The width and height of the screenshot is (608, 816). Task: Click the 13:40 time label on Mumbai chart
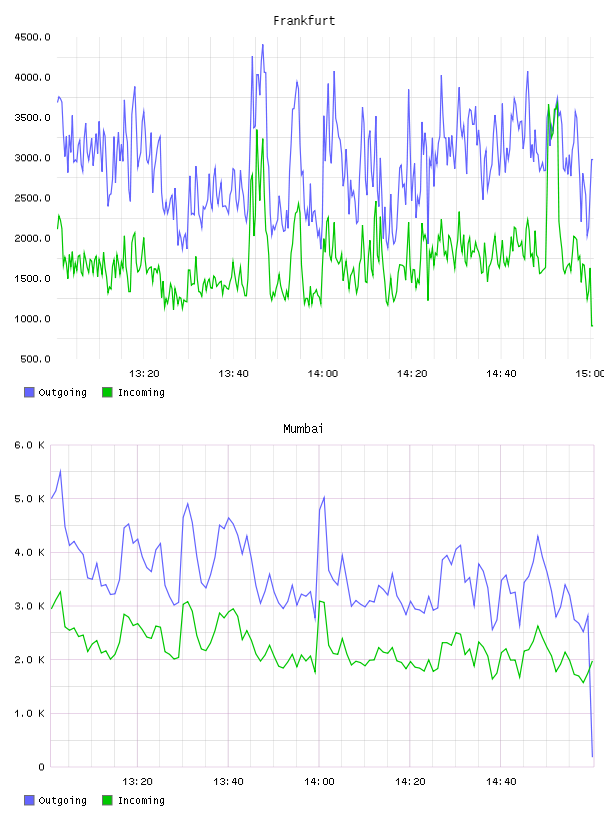coord(229,782)
